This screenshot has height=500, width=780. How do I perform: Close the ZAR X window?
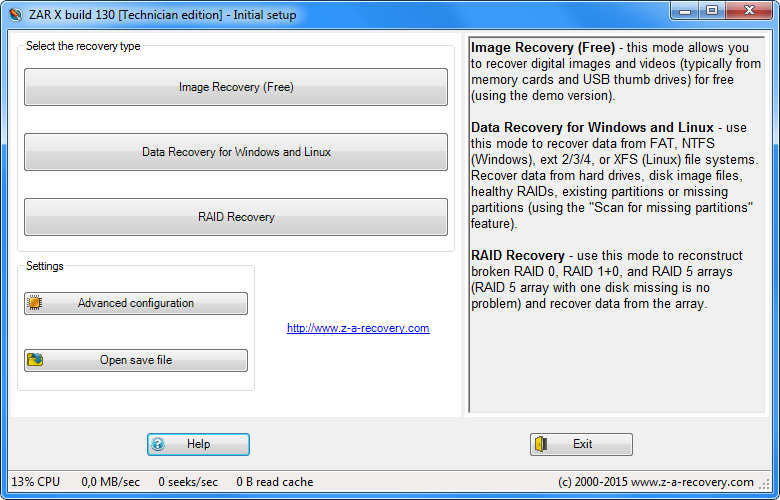[x=749, y=11]
